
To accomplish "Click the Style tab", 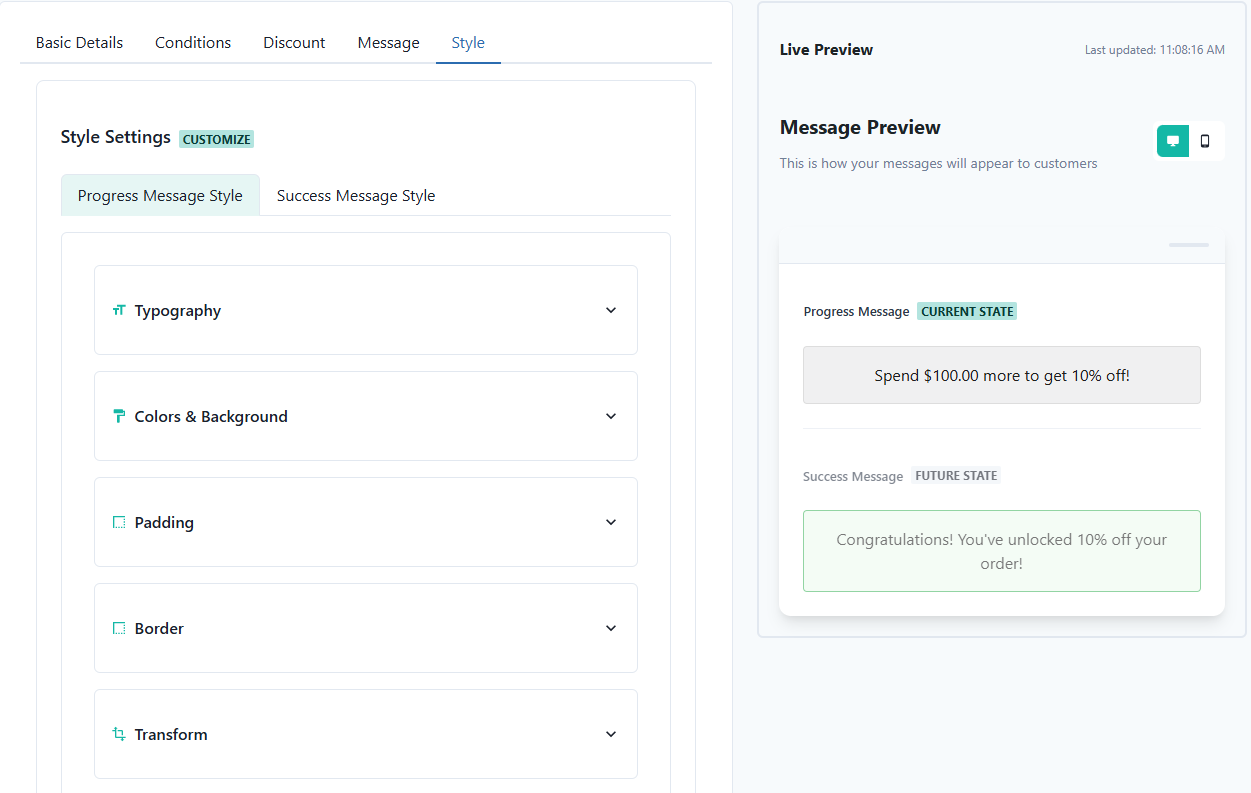I will [x=468, y=43].
